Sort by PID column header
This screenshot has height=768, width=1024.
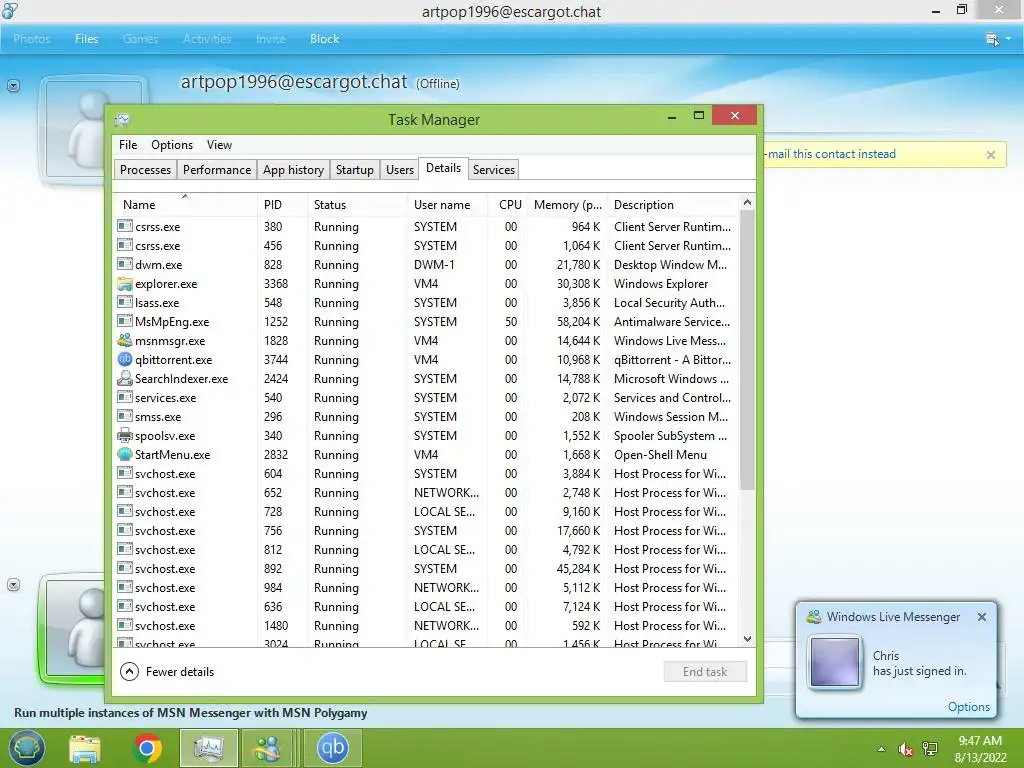point(281,205)
